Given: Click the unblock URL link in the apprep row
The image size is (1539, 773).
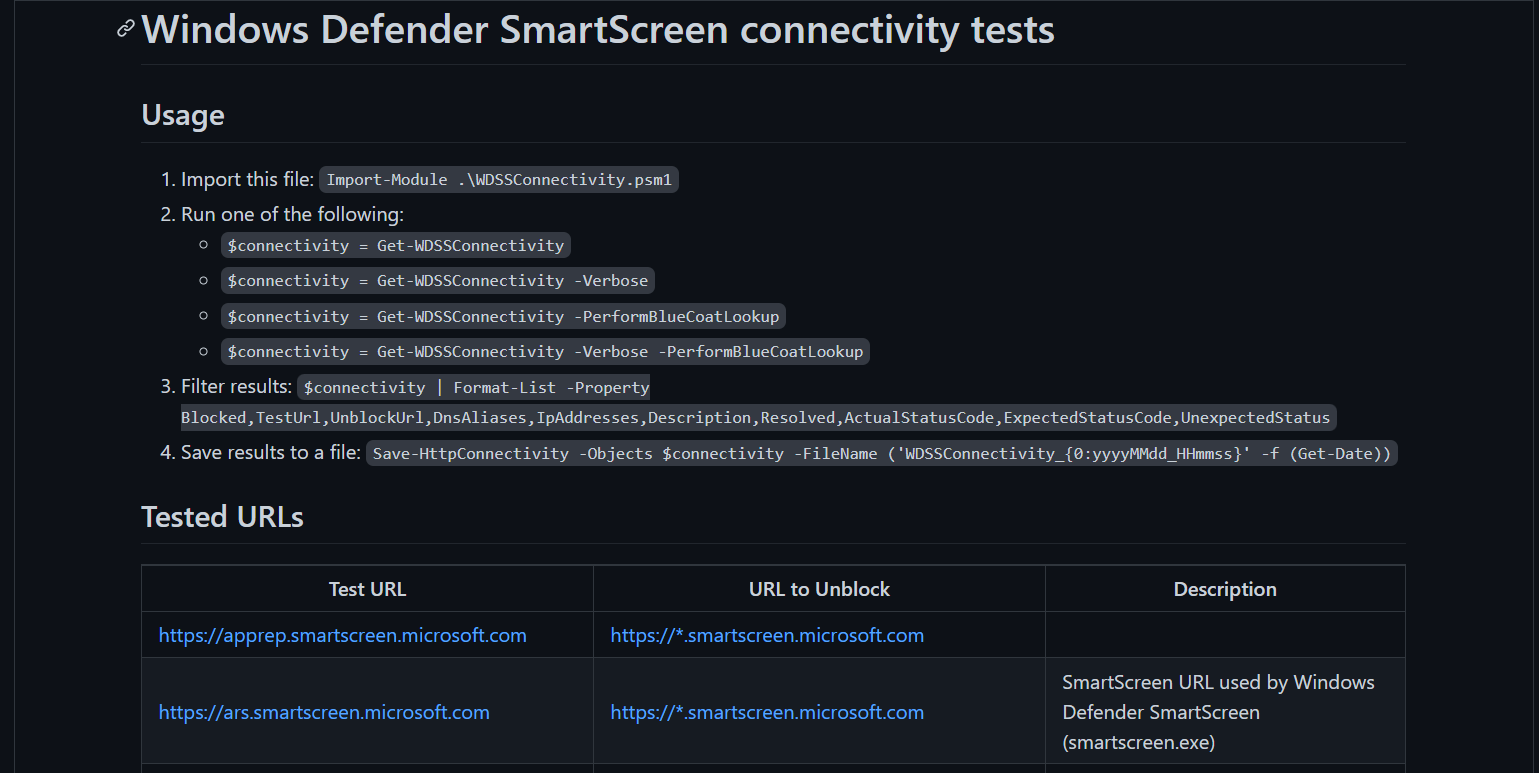Looking at the screenshot, I should pos(767,635).
